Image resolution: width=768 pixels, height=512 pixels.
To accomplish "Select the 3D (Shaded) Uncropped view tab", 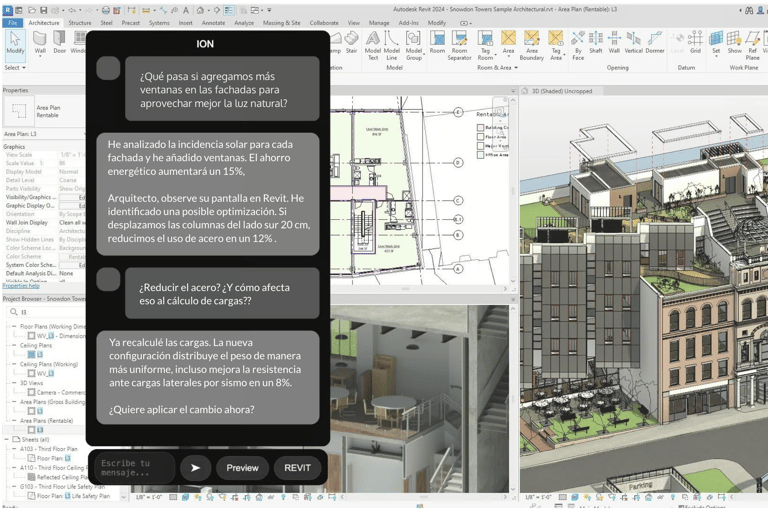I will tap(562, 91).
